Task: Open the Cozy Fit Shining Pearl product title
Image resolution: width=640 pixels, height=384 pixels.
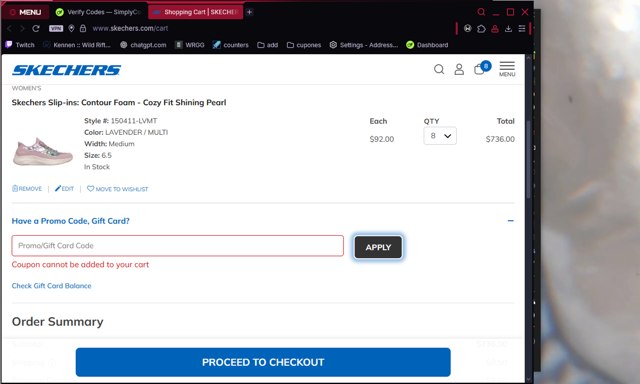Action: [119, 102]
